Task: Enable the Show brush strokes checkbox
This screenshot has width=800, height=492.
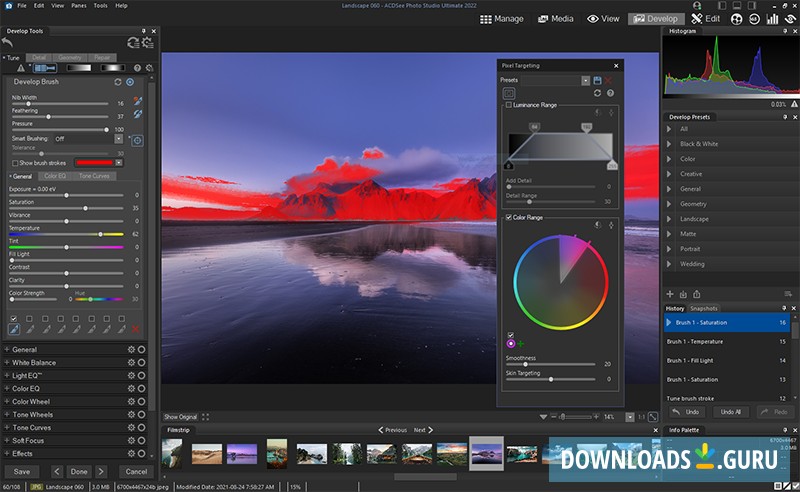Action: point(14,162)
